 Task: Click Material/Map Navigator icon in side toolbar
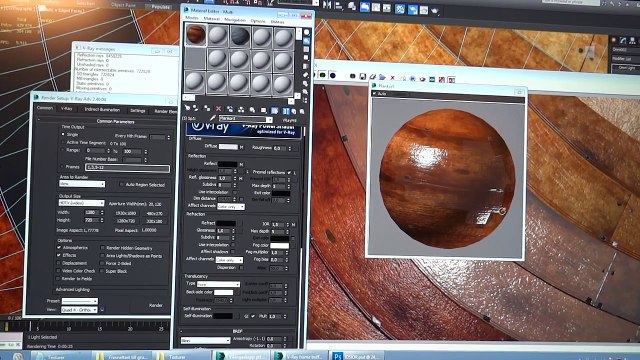point(305,100)
